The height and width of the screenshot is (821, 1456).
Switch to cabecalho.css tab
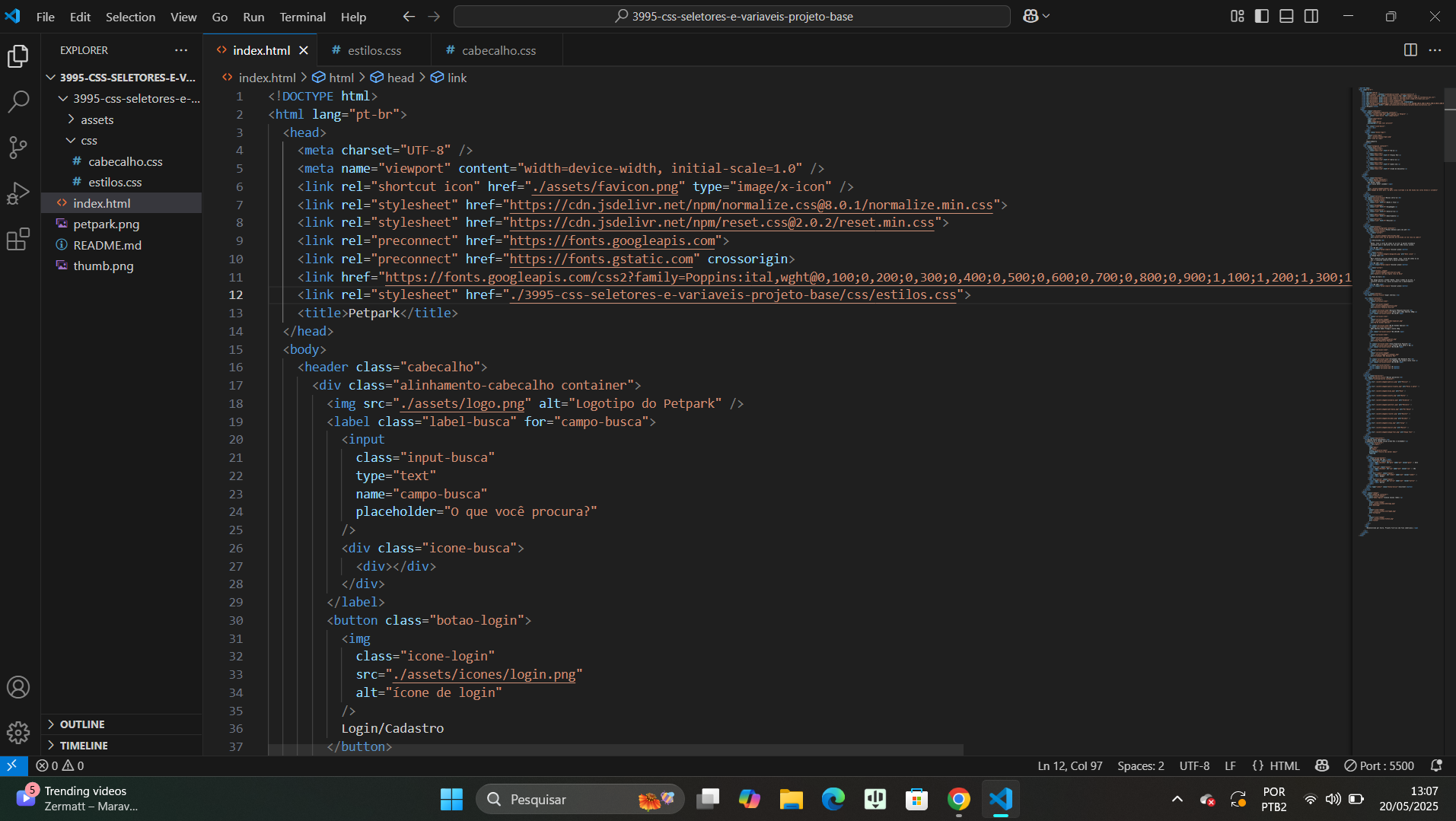point(499,50)
